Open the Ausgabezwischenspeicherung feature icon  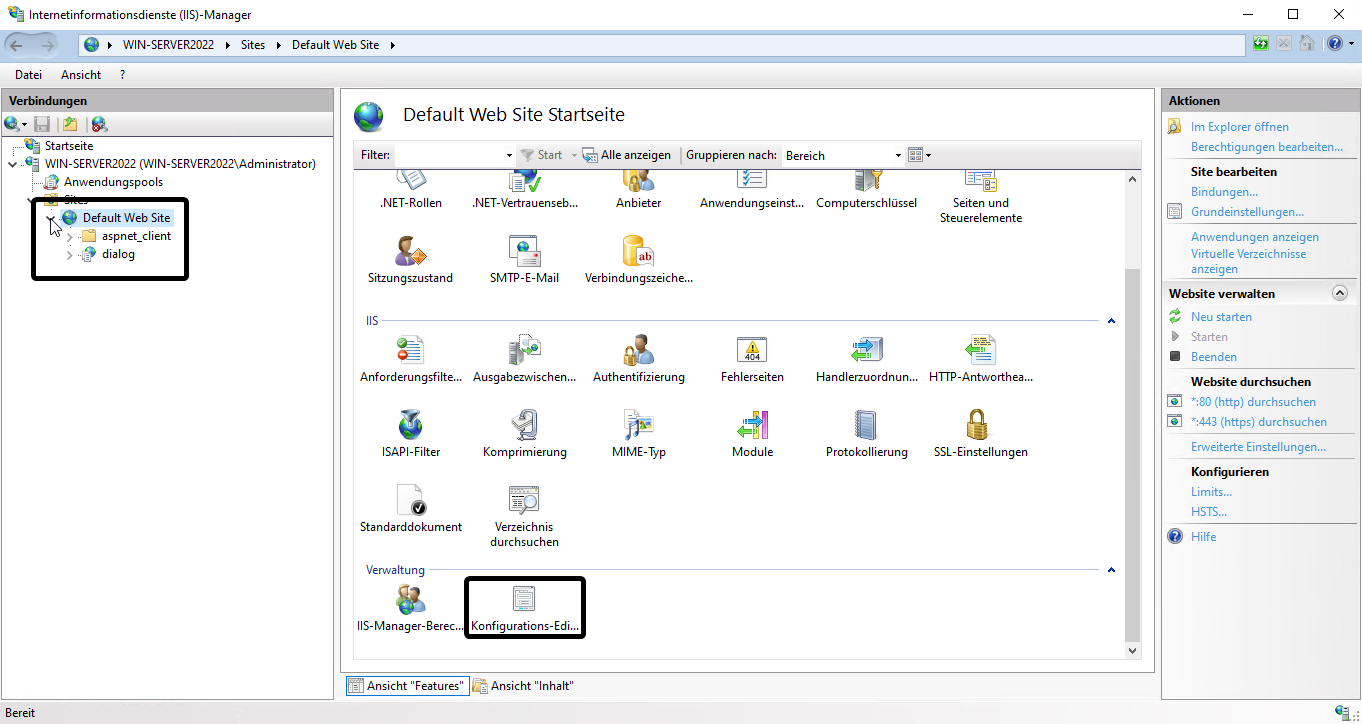click(x=525, y=360)
